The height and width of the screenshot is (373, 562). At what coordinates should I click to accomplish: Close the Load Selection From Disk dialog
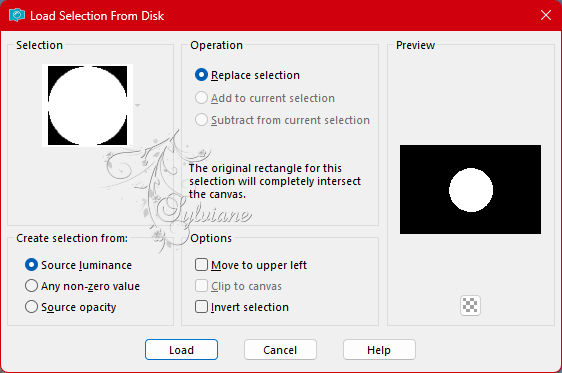[x=546, y=15]
